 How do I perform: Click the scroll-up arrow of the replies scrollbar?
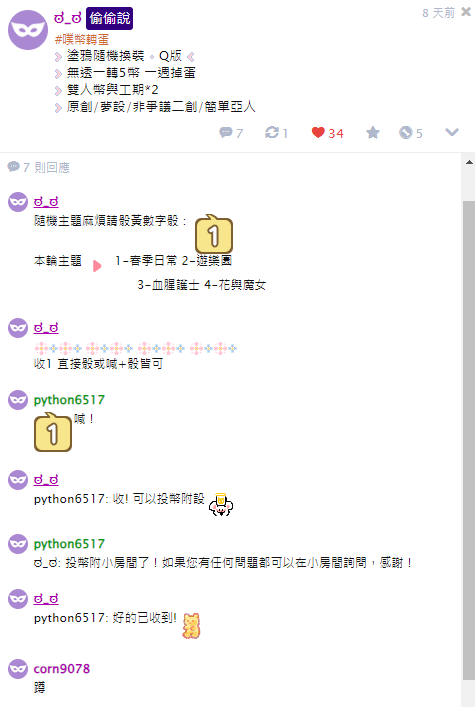469,162
